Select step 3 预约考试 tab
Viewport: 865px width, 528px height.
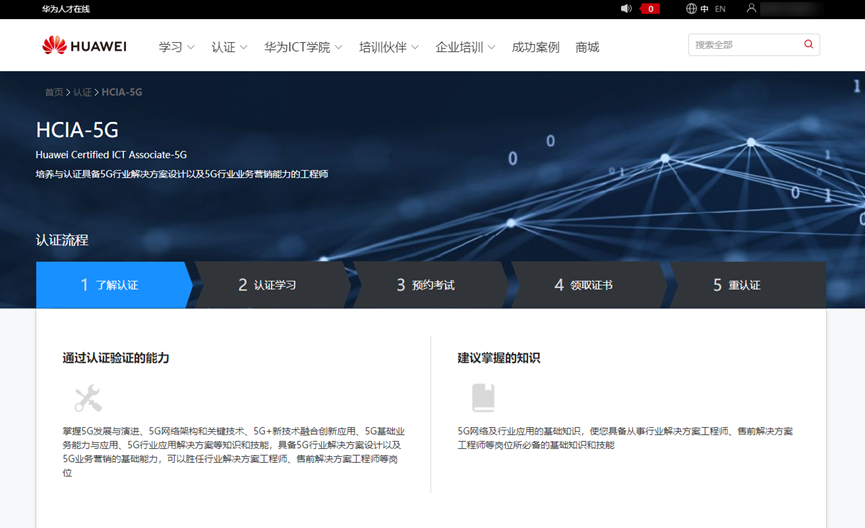[430, 285]
